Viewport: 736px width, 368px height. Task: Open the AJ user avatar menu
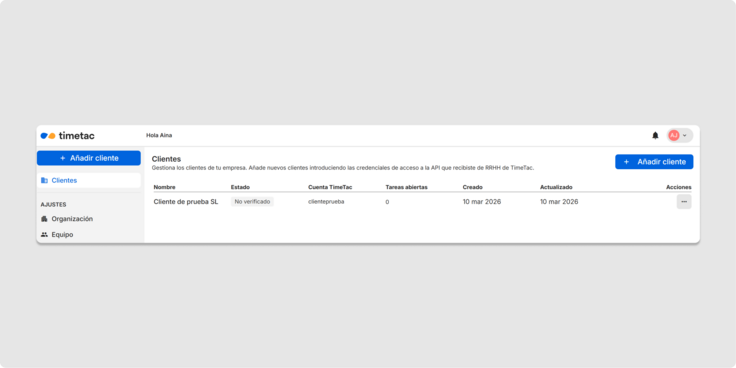tap(680, 135)
